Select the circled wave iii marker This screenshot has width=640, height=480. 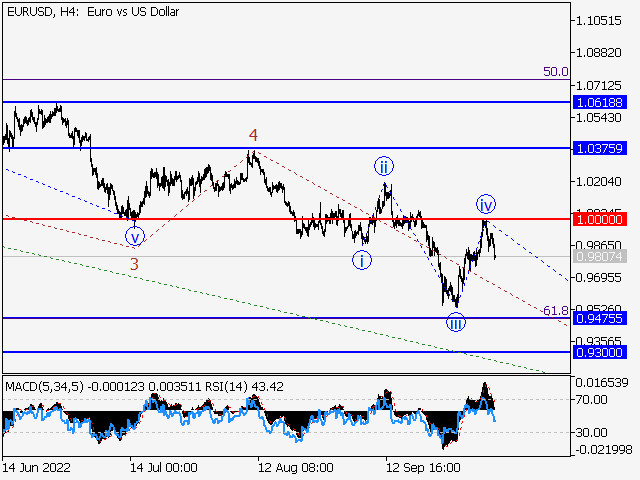tap(456, 323)
